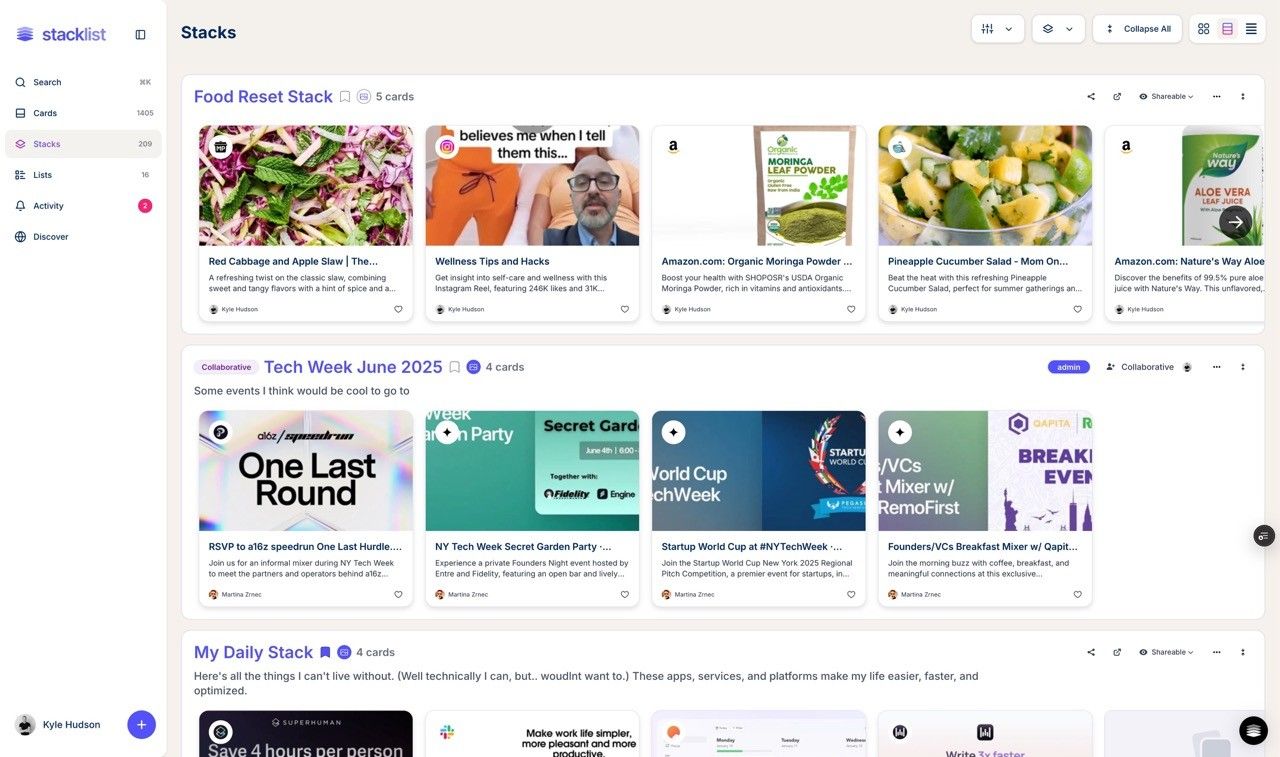Collapse the left sidebar panel

point(140,34)
